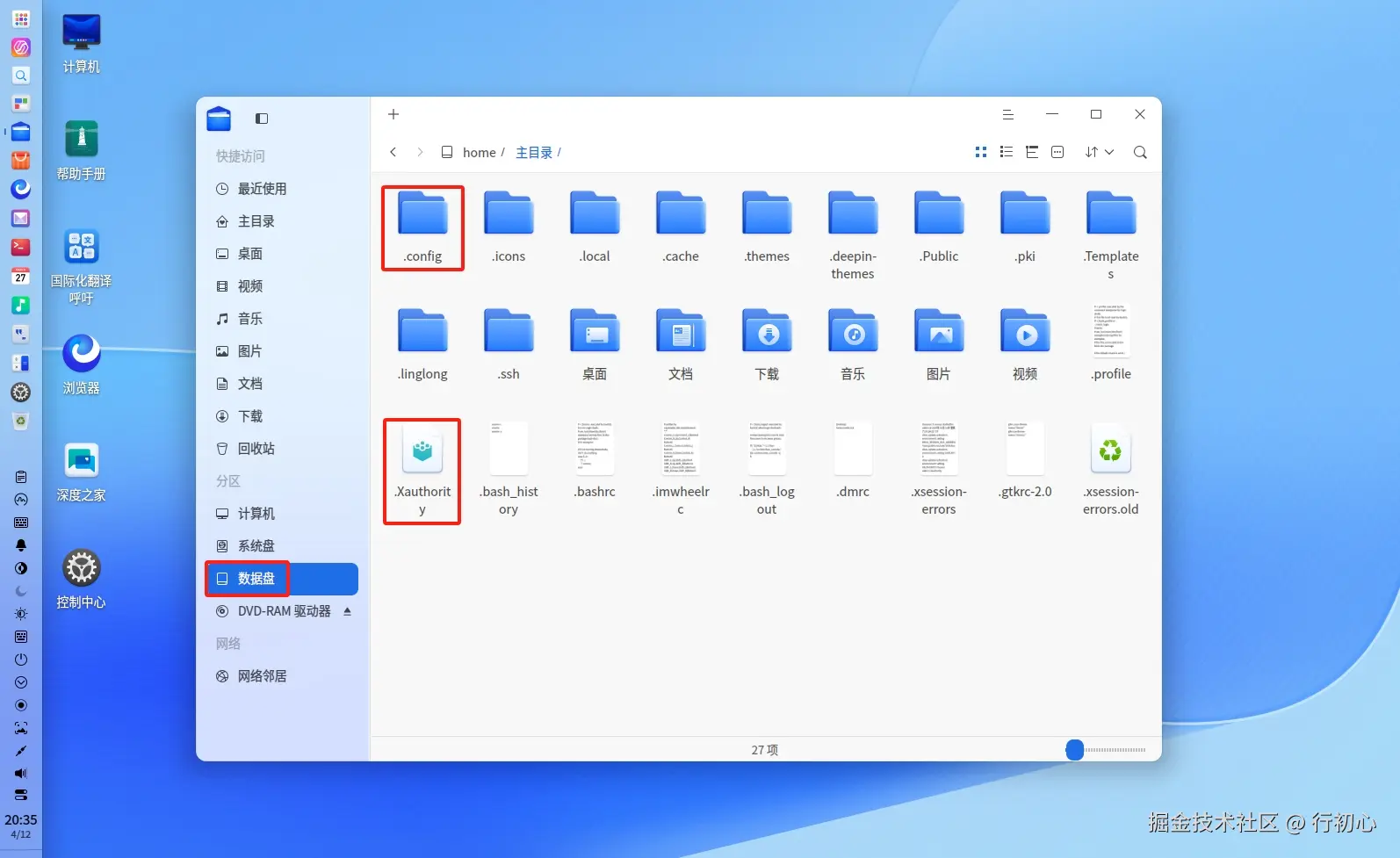Toggle the sidebar panel visibility
The image size is (1400, 858).
tap(262, 119)
